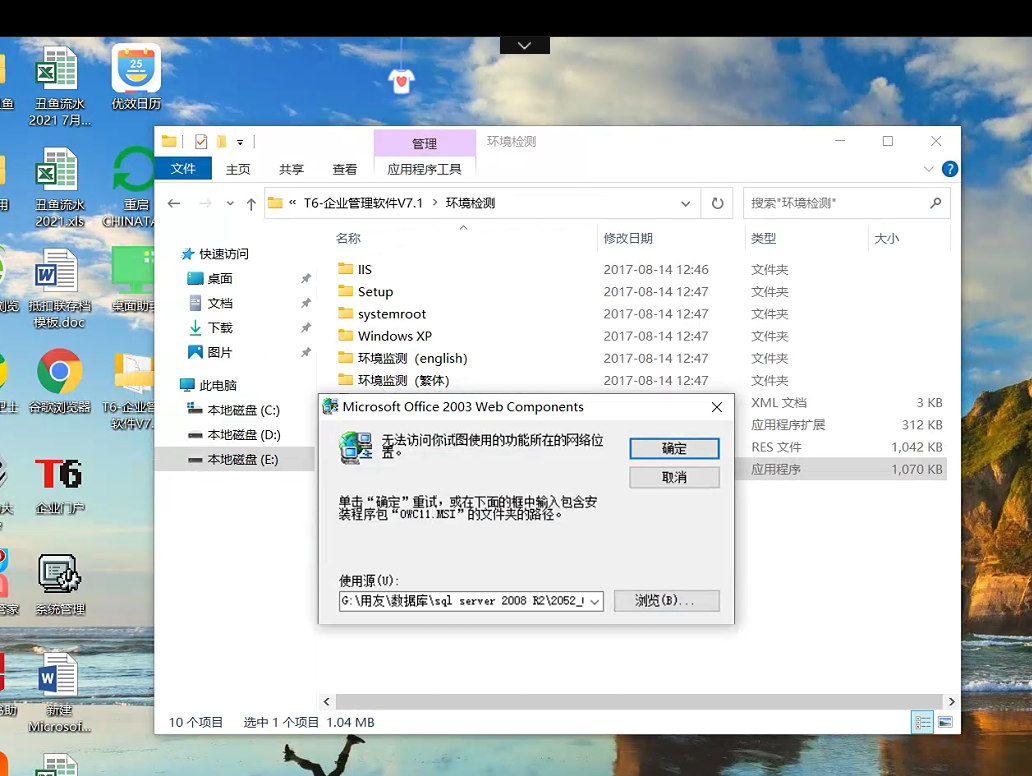1032x776 pixels.
Task: Click the 管理 contextual tab
Action: (x=425, y=143)
